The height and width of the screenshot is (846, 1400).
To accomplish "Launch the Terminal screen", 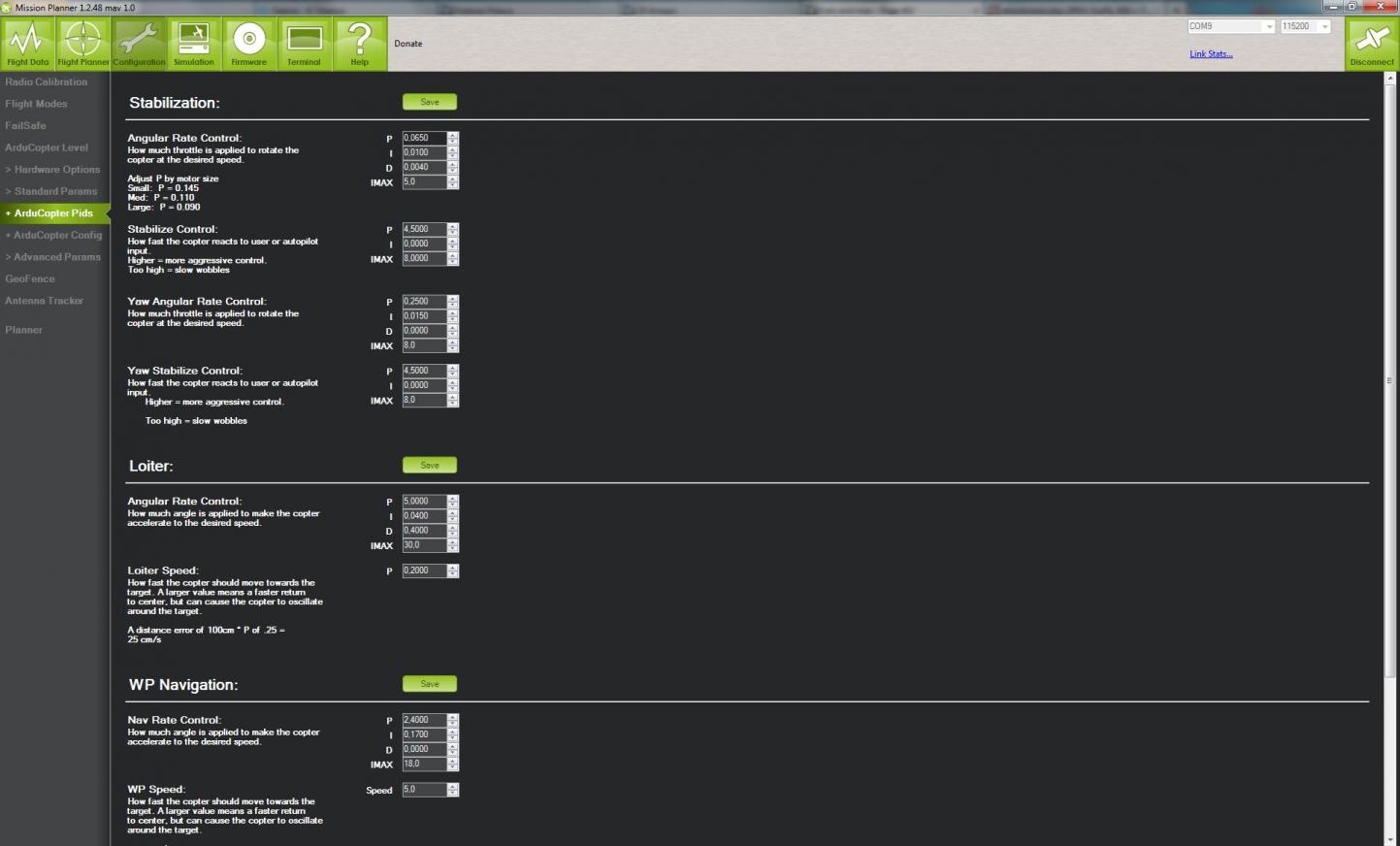I will click(305, 44).
